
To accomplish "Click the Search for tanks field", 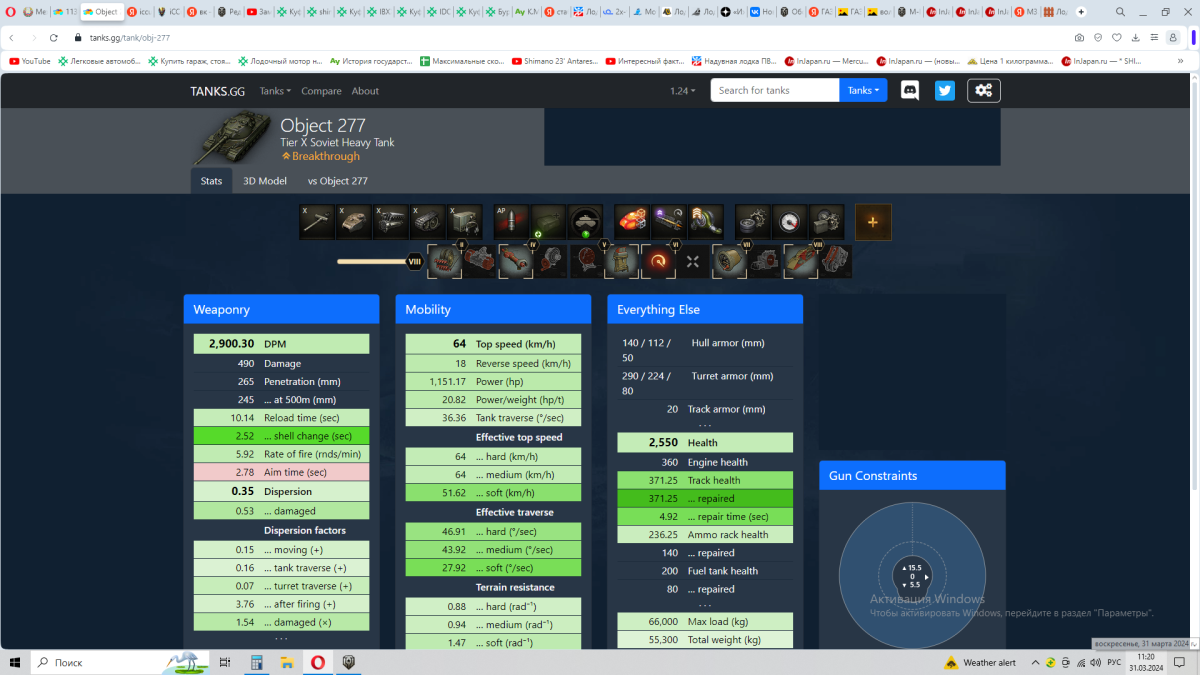I will (775, 90).
